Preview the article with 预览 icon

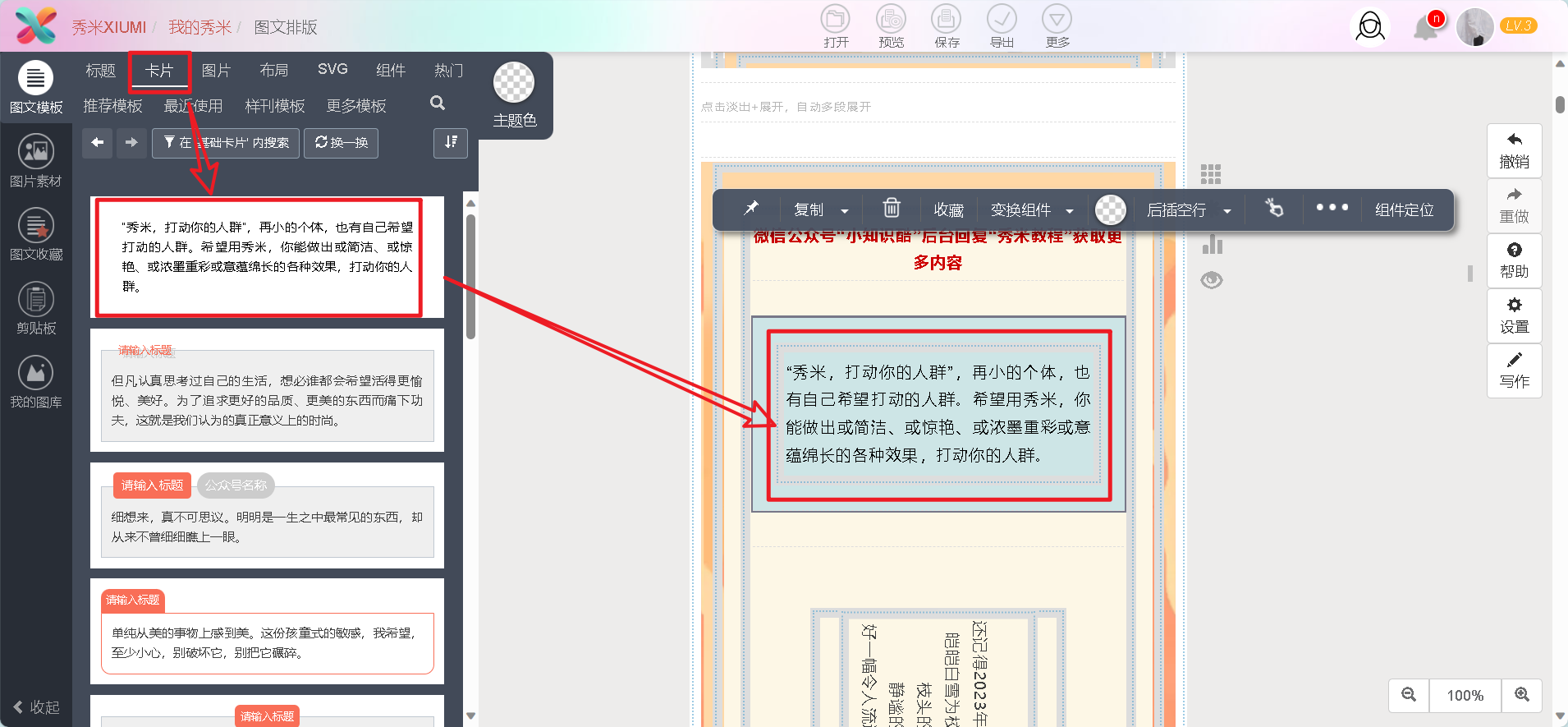891,26
